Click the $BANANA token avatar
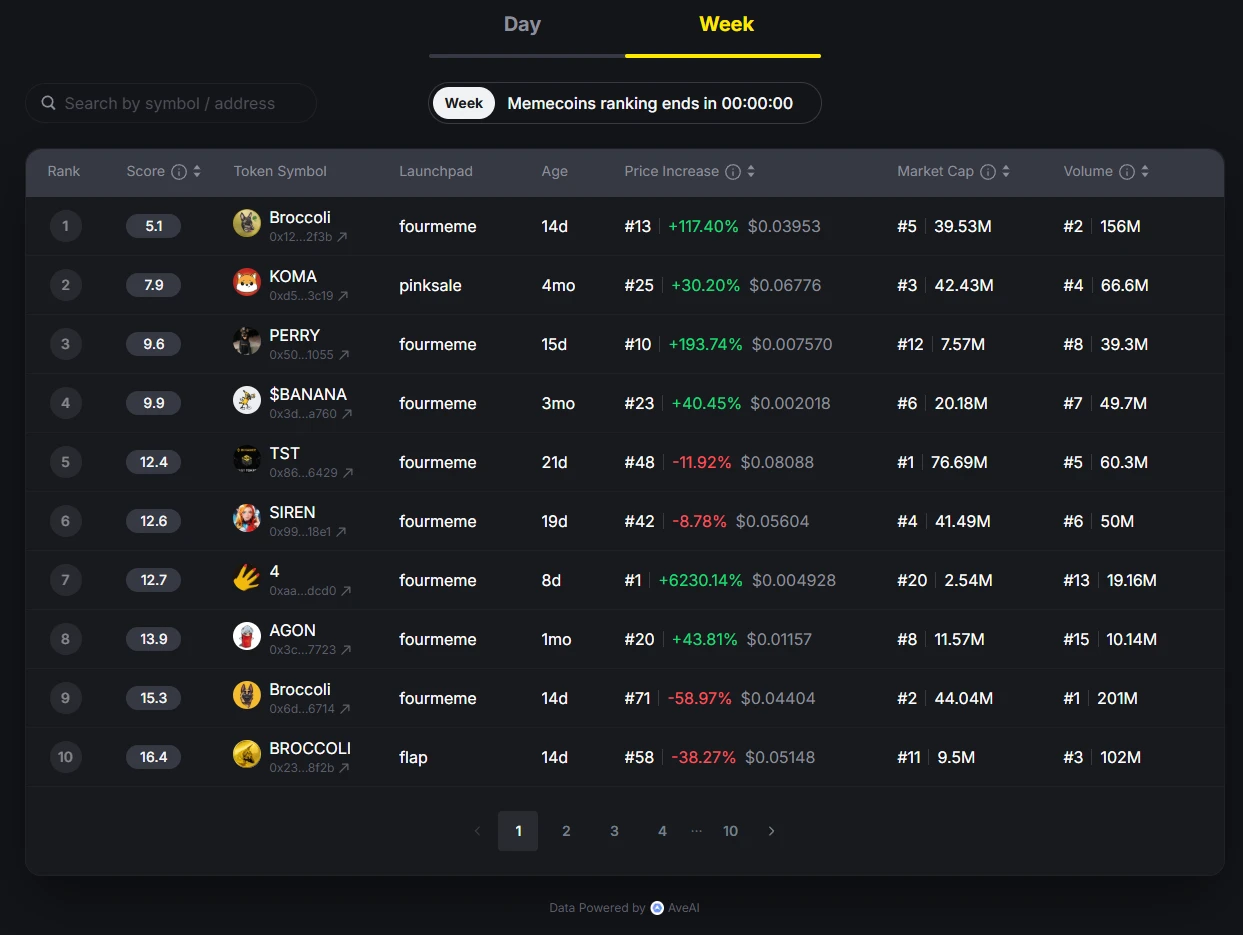 click(x=247, y=401)
